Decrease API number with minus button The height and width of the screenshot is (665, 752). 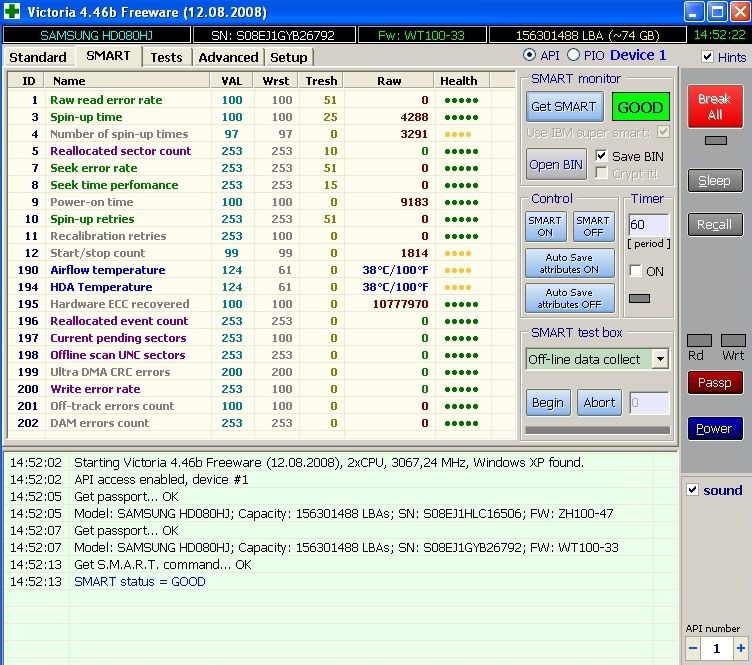[693, 648]
